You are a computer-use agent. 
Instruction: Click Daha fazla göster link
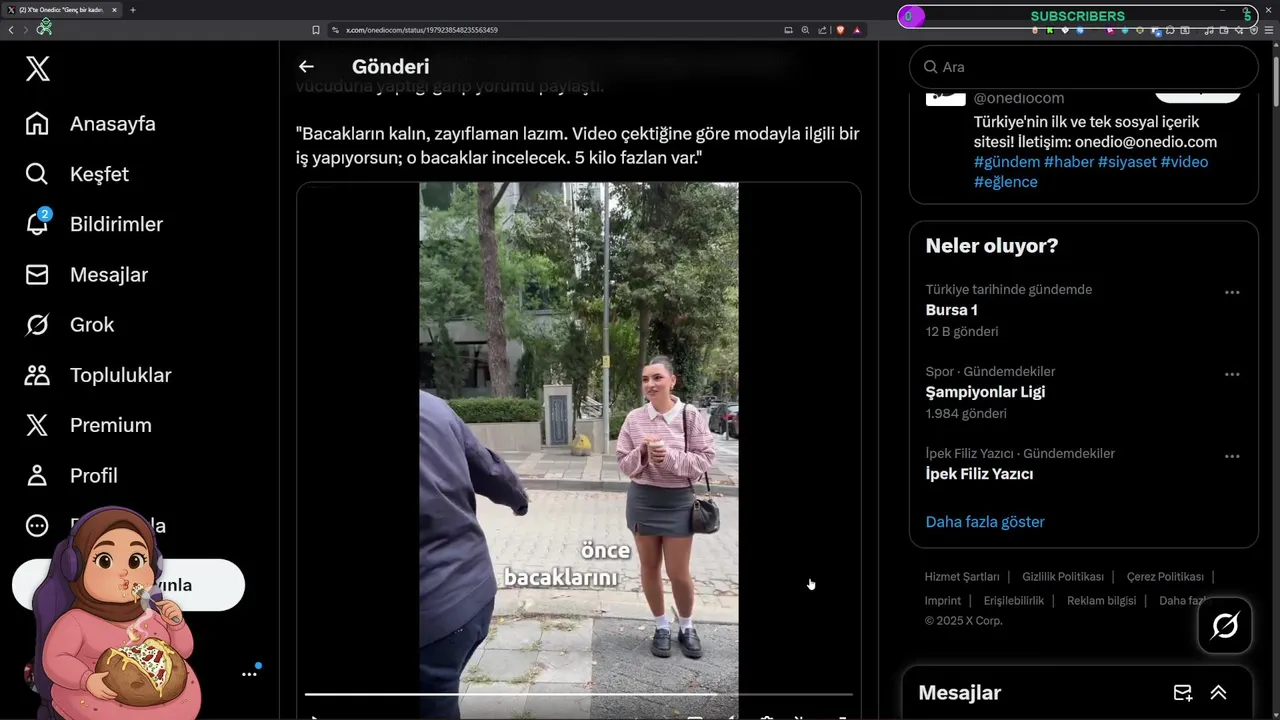tap(985, 522)
